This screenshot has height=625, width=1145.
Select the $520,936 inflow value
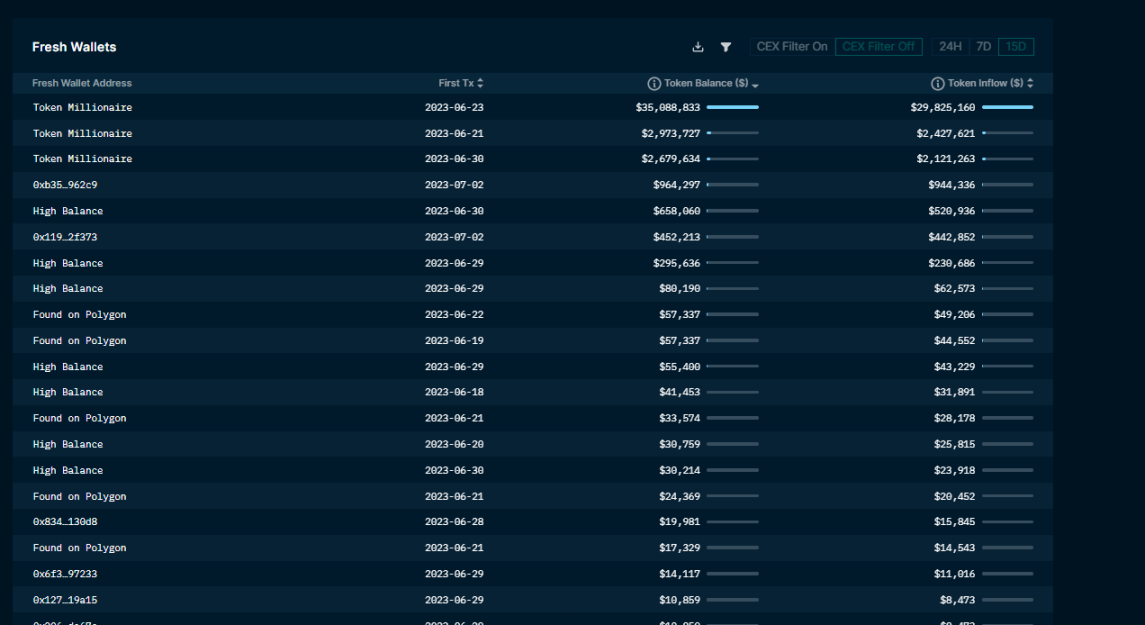tap(951, 211)
